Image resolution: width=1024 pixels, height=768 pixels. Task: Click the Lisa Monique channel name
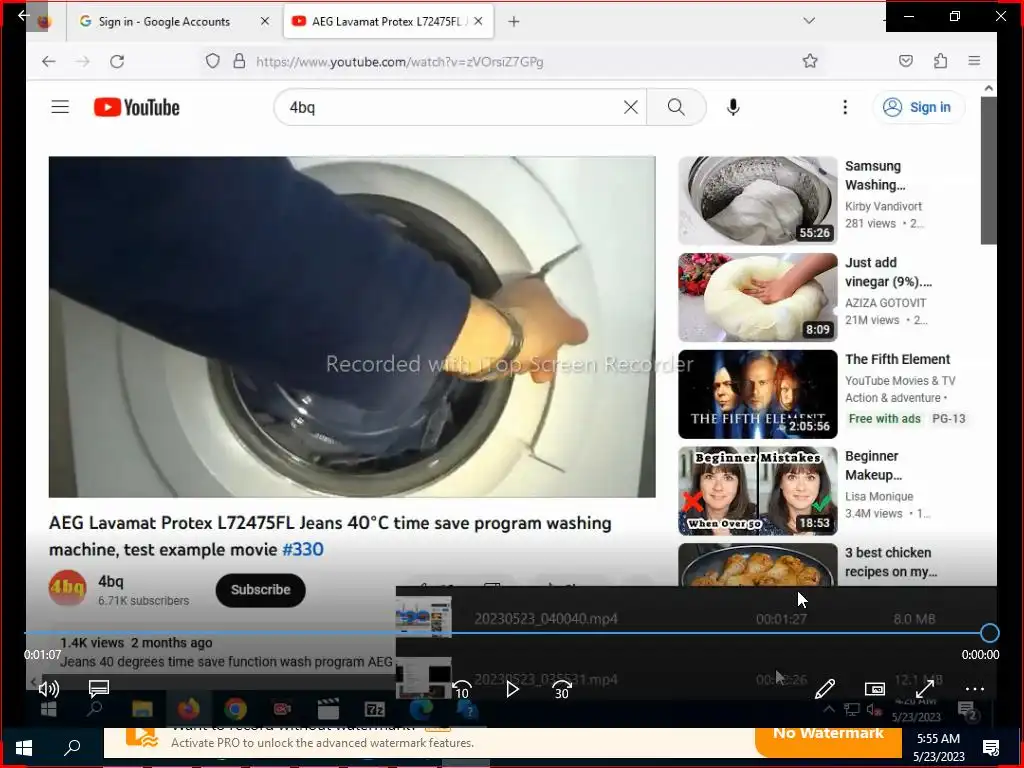pos(878,496)
